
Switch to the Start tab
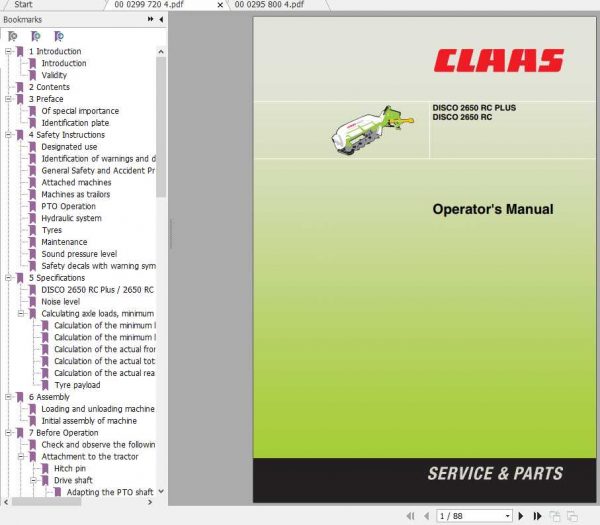(x=23, y=5)
